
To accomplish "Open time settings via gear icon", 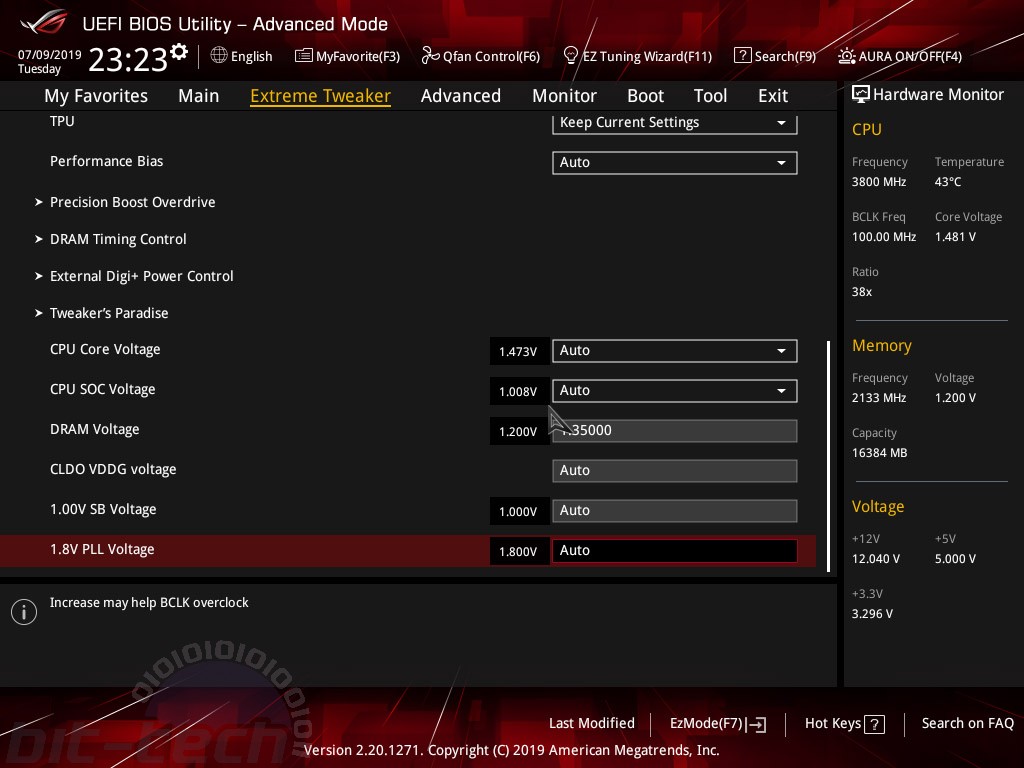I will tap(179, 52).
